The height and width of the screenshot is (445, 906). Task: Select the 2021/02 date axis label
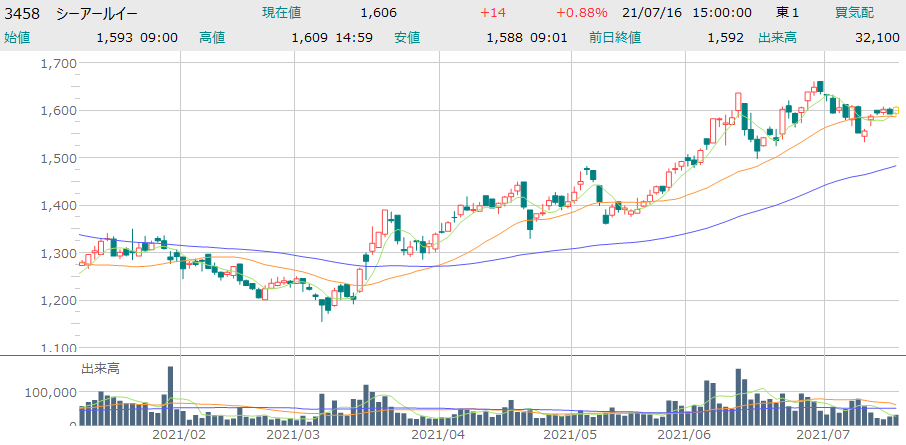(179, 435)
